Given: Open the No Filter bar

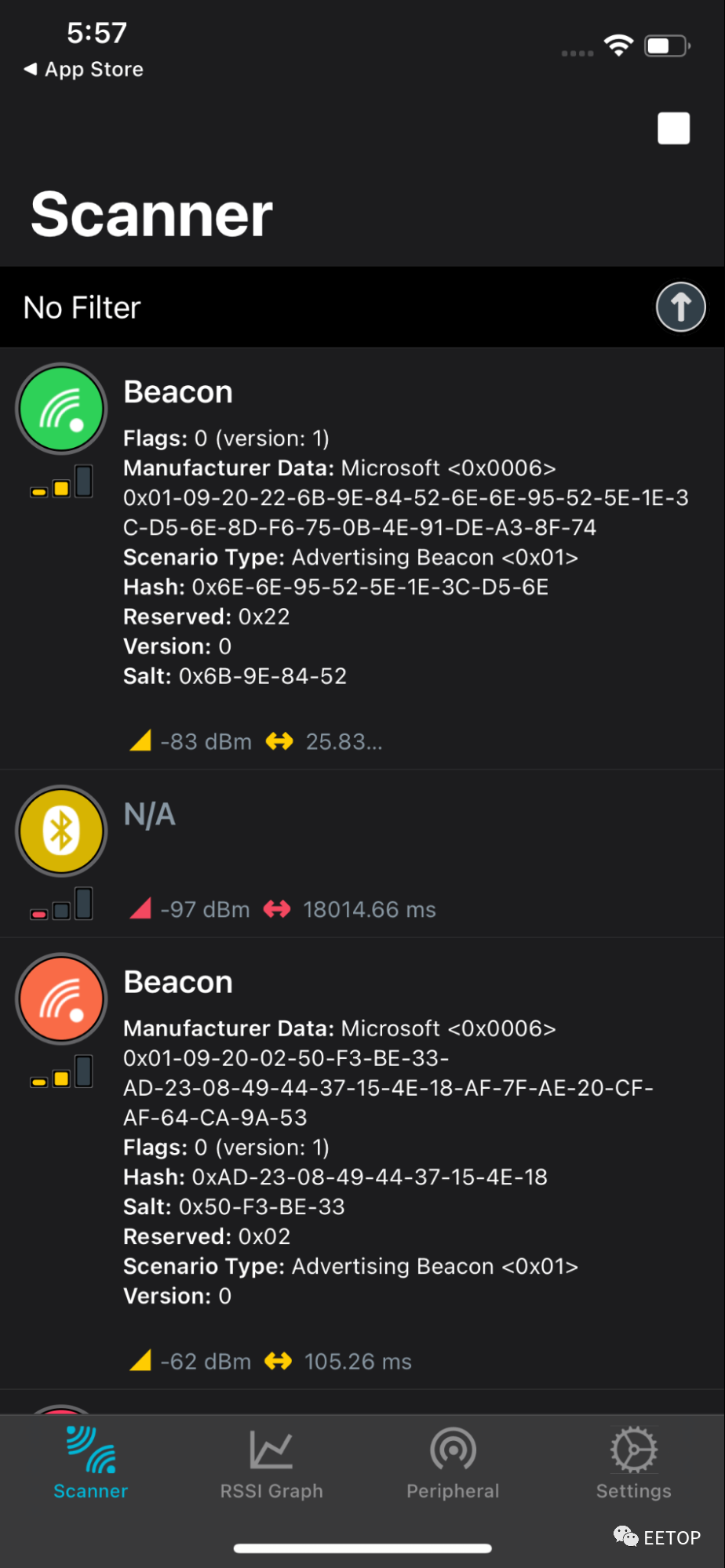Looking at the screenshot, I should (362, 307).
